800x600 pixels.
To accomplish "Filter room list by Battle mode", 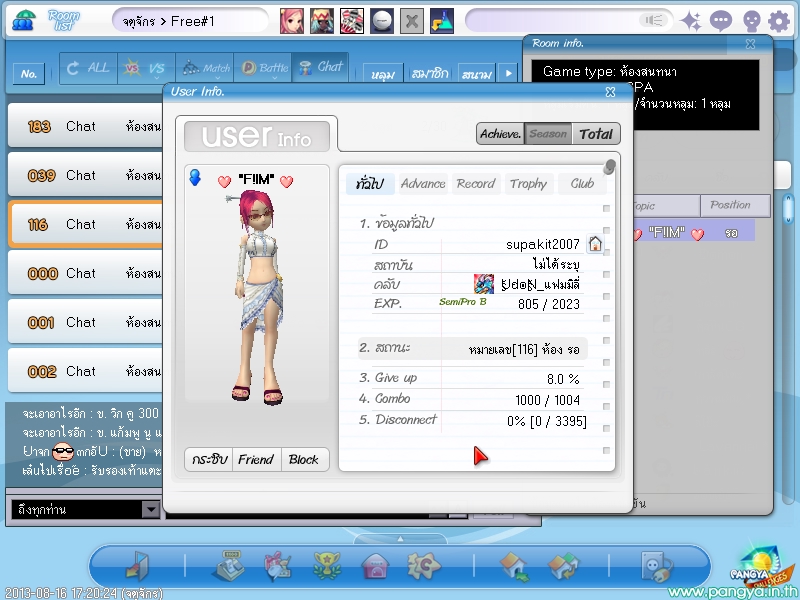I will 263,68.
